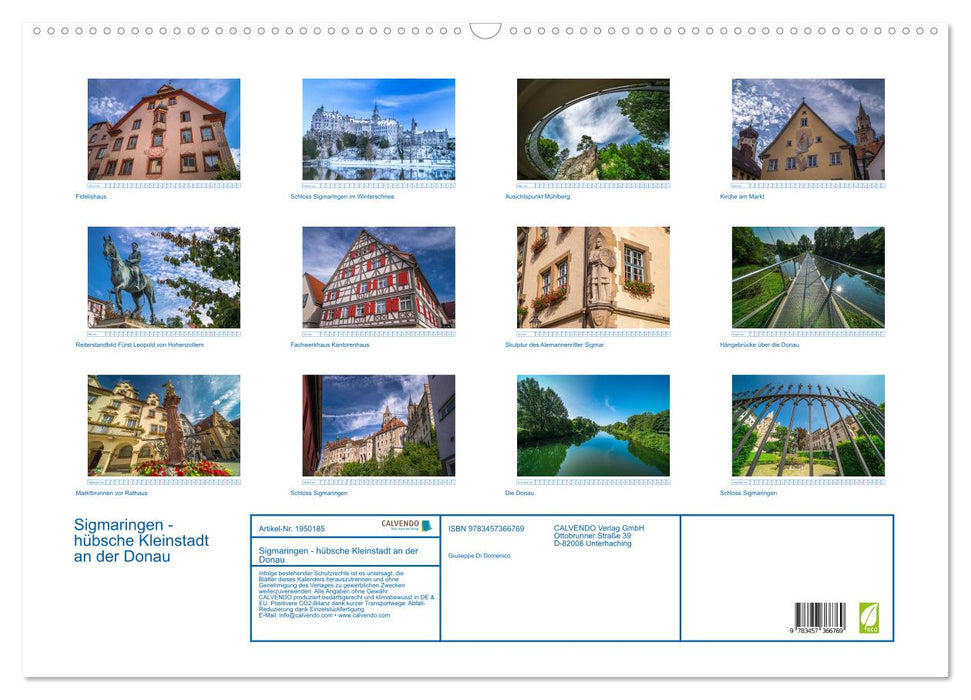The width and height of the screenshot is (971, 700).
Task: Expand the title box Sigmaringen - hübsche Kleinstadt
Action: pos(340,553)
